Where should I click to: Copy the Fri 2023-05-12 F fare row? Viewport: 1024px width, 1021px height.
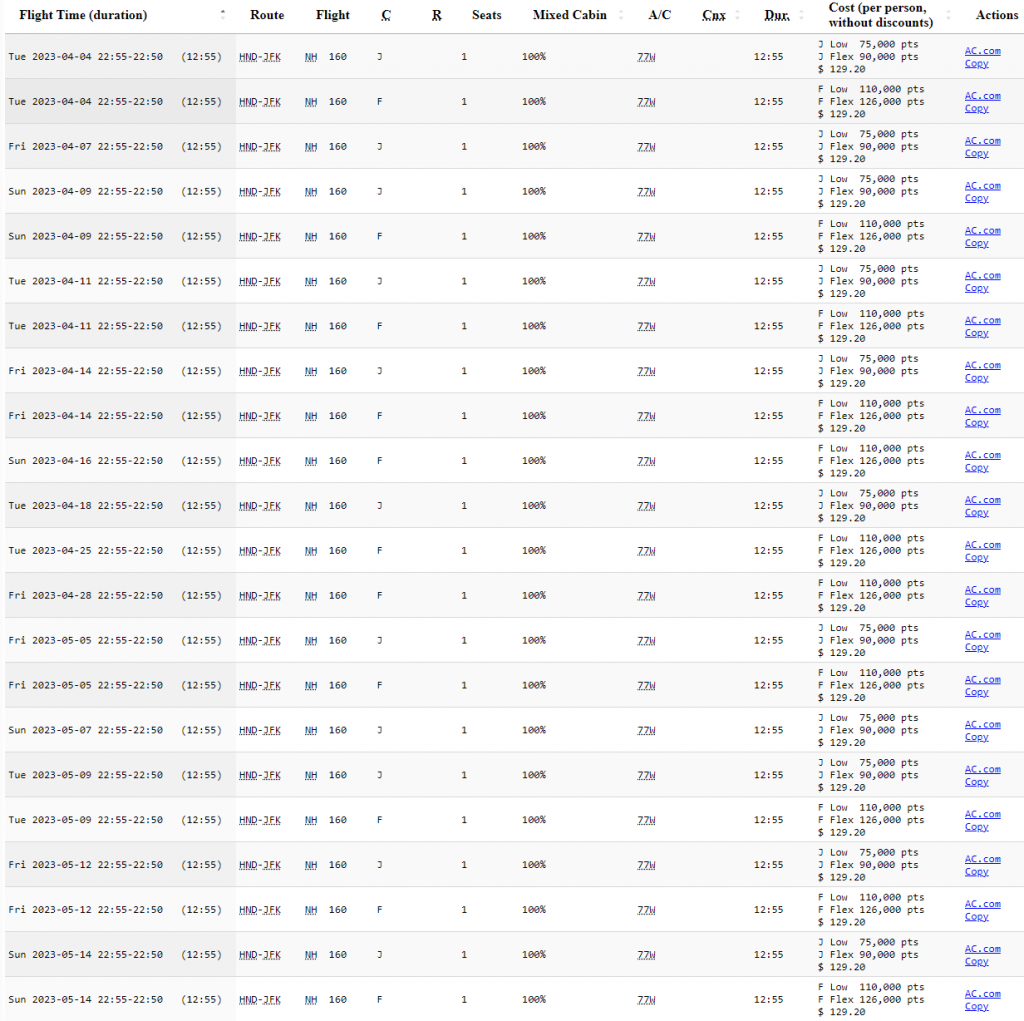[976, 916]
